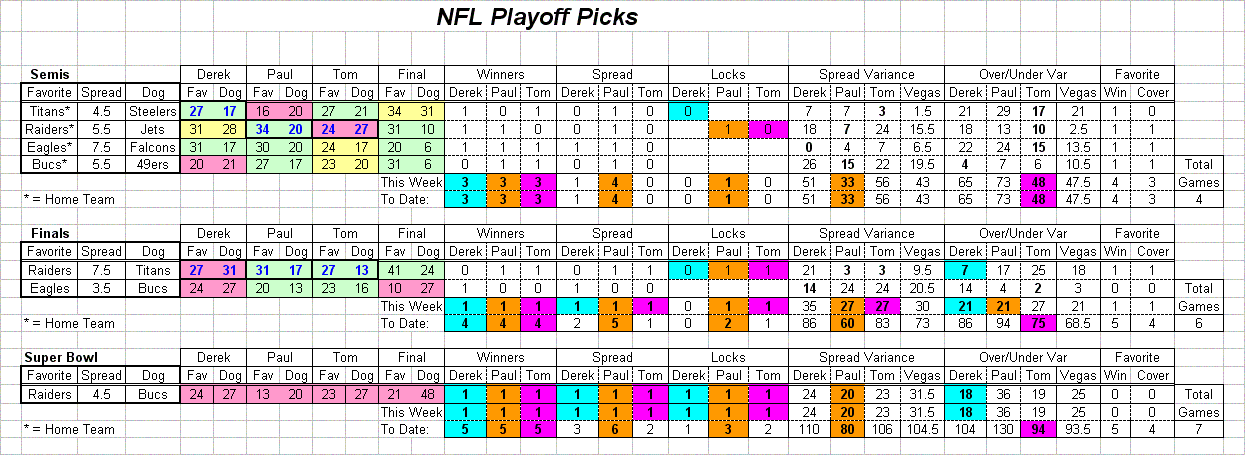Select the Eagles* favorite cell in Semis

pos(51,146)
